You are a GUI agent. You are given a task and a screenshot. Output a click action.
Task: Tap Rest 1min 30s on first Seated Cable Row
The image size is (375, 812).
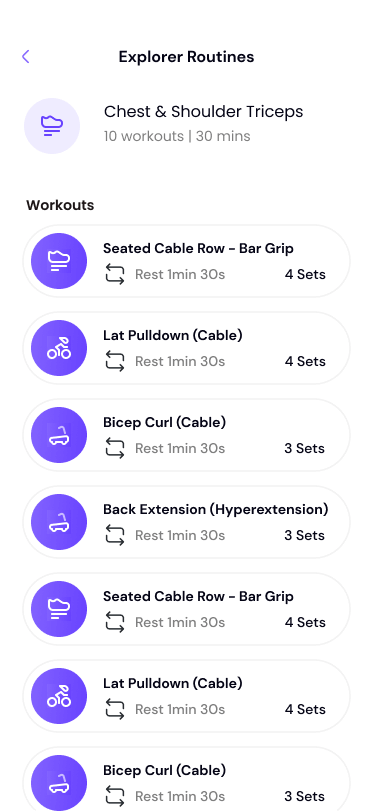click(180, 274)
